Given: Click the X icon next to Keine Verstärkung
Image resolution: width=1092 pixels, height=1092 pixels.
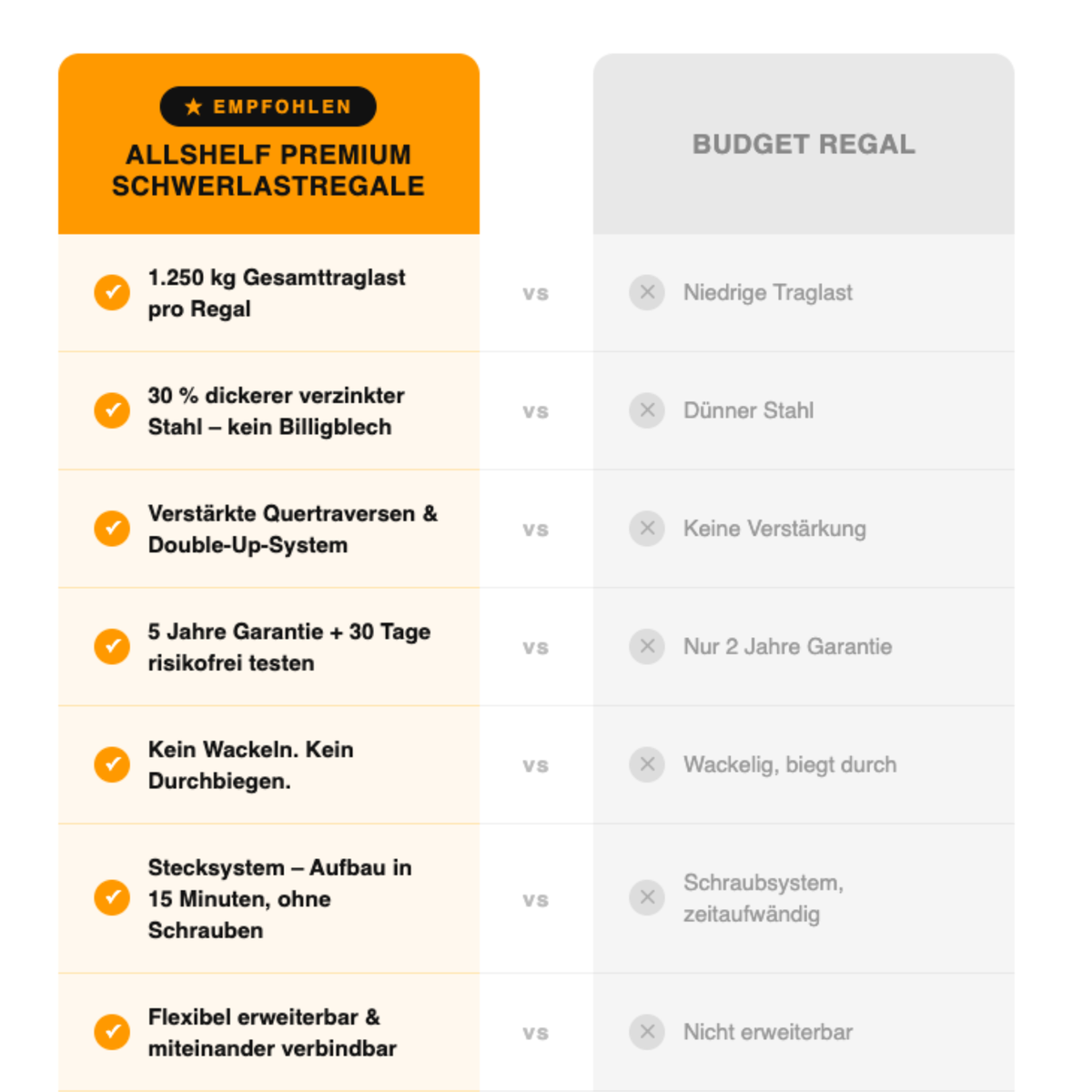Looking at the screenshot, I should (x=647, y=528).
